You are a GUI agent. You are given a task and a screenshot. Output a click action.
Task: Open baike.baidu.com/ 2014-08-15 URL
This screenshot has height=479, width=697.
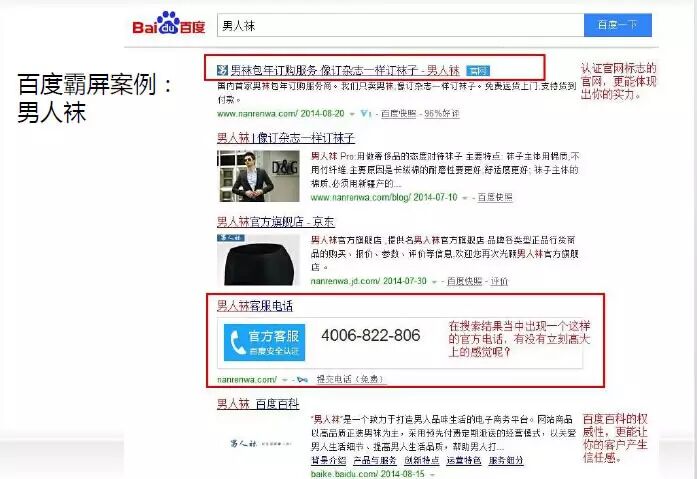click(368, 474)
